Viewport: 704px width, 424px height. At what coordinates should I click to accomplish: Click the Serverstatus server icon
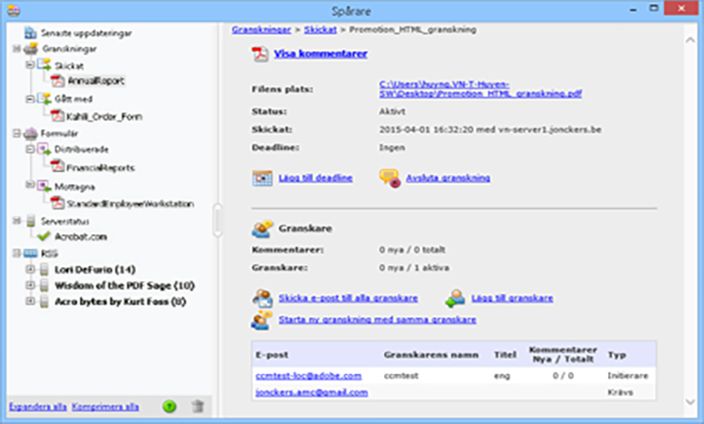31,221
